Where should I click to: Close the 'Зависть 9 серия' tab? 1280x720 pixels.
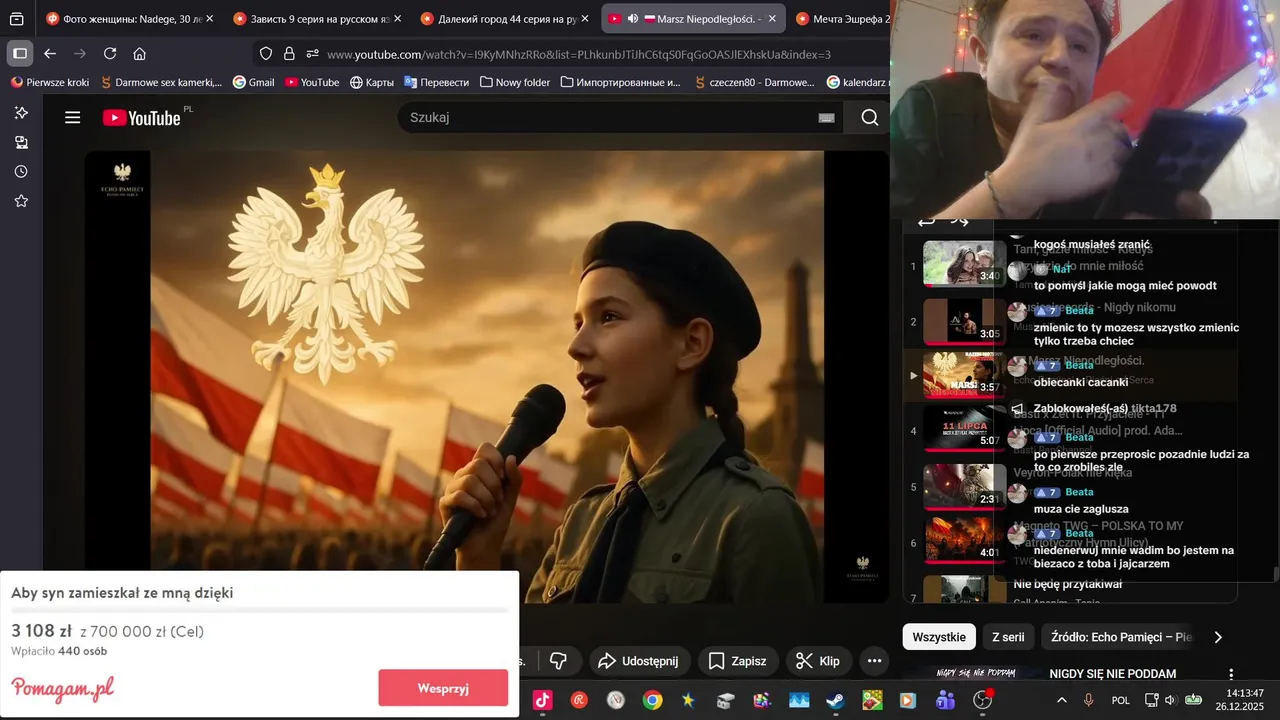(x=397, y=19)
